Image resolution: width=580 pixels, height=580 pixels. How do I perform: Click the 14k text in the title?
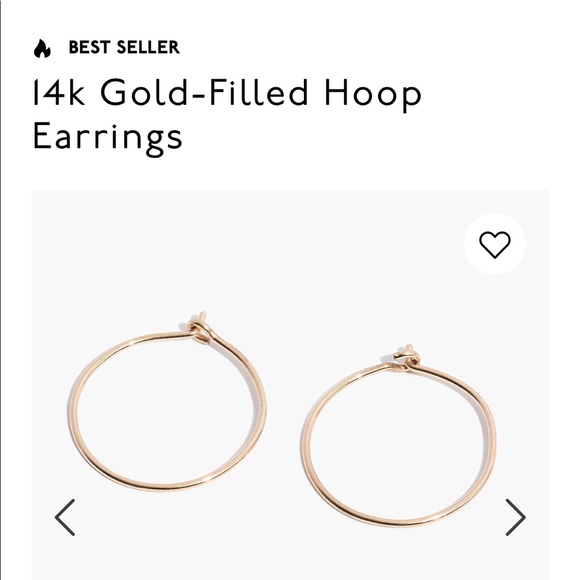(x=59, y=92)
